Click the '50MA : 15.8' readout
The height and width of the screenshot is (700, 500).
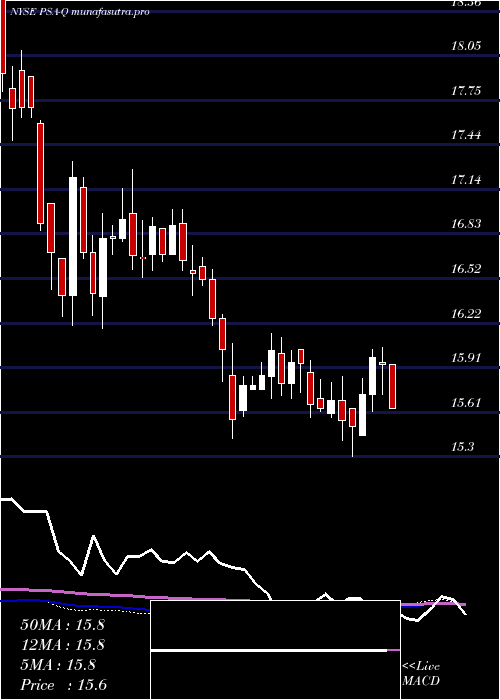[62, 625]
